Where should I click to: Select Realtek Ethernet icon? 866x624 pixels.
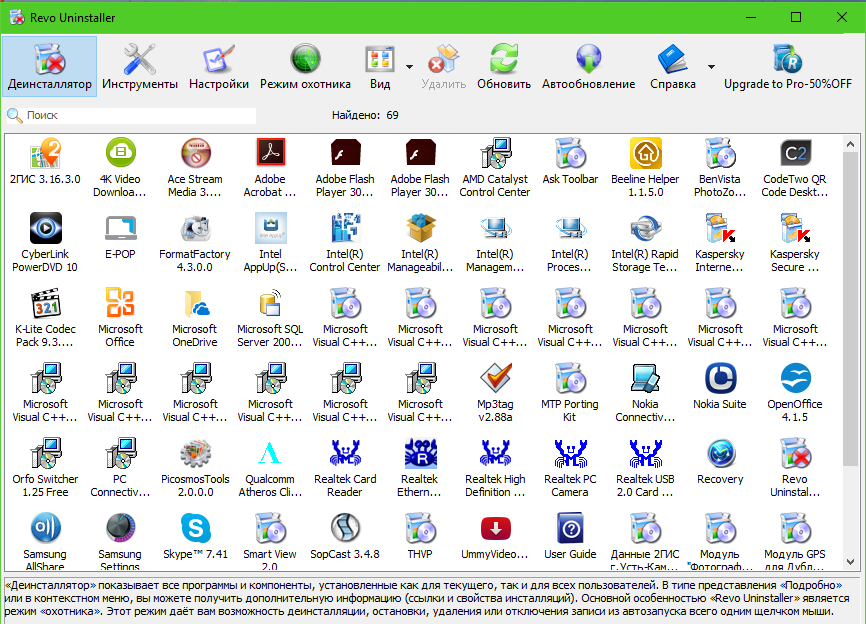[420, 453]
